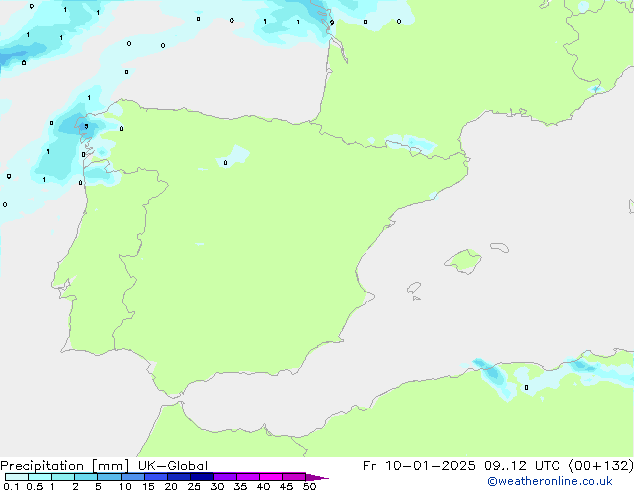Click the "5" value on the Galicia coast
Viewport: 634px width, 490px height.
pos(86,127)
